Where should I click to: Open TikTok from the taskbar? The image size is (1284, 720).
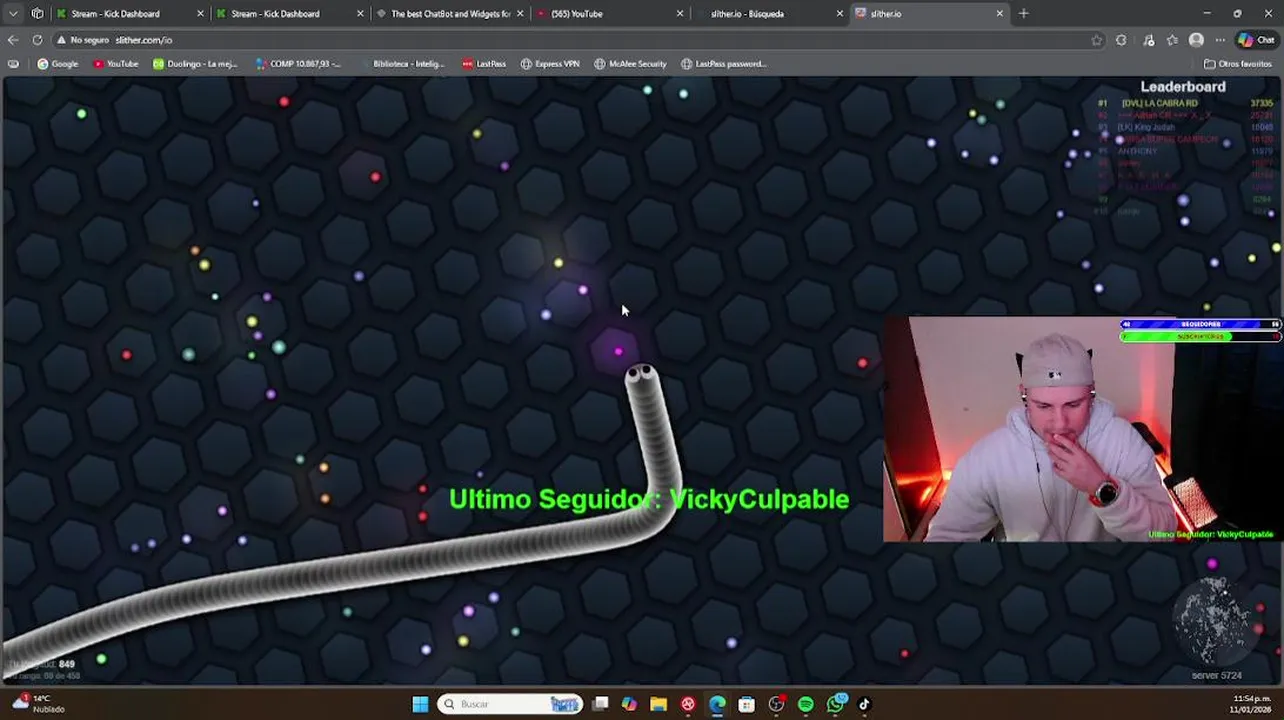pos(864,704)
